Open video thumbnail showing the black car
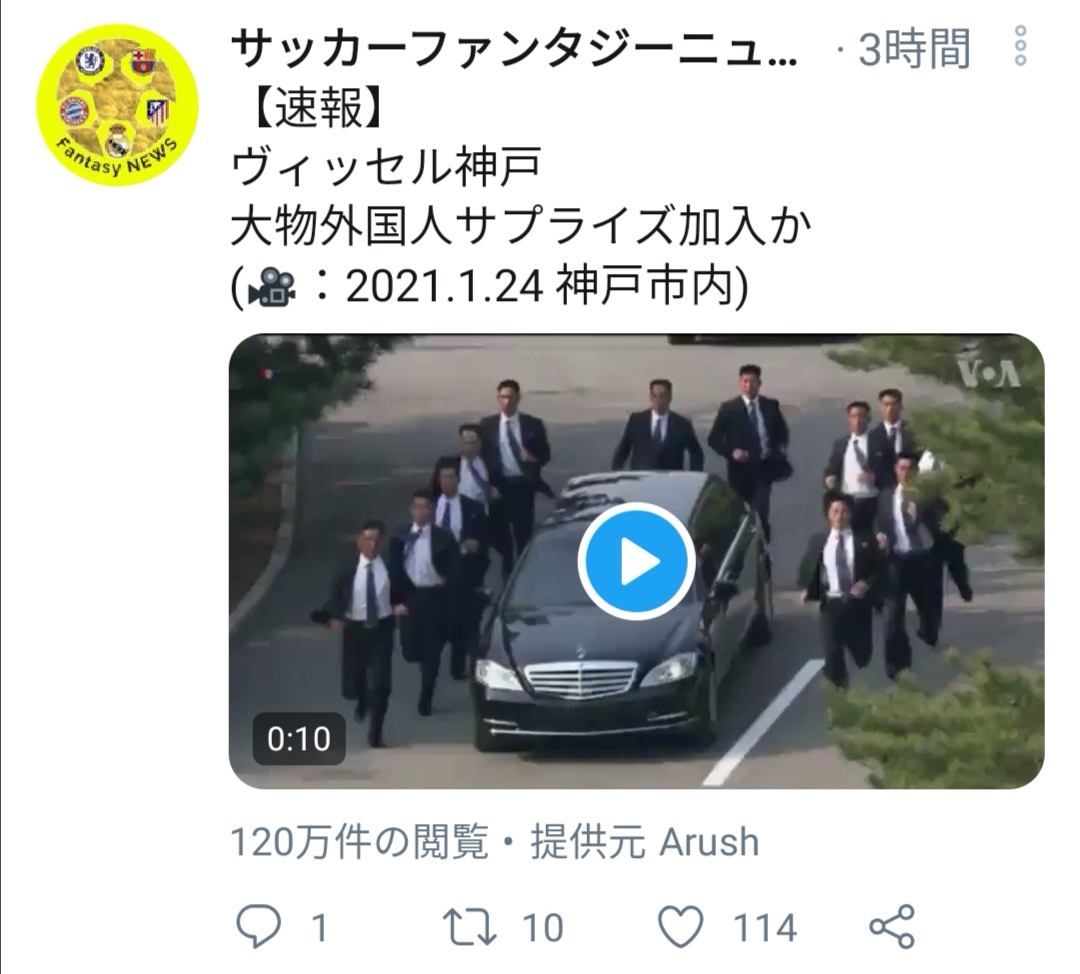The width and height of the screenshot is (1080, 974). coord(636,561)
